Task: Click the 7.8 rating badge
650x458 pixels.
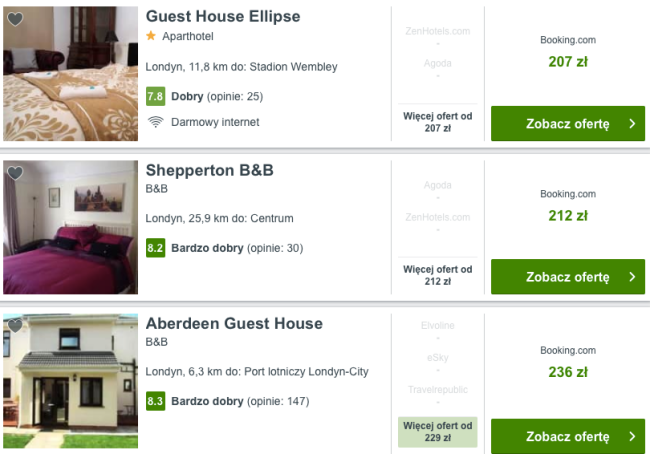Action: pos(155,97)
